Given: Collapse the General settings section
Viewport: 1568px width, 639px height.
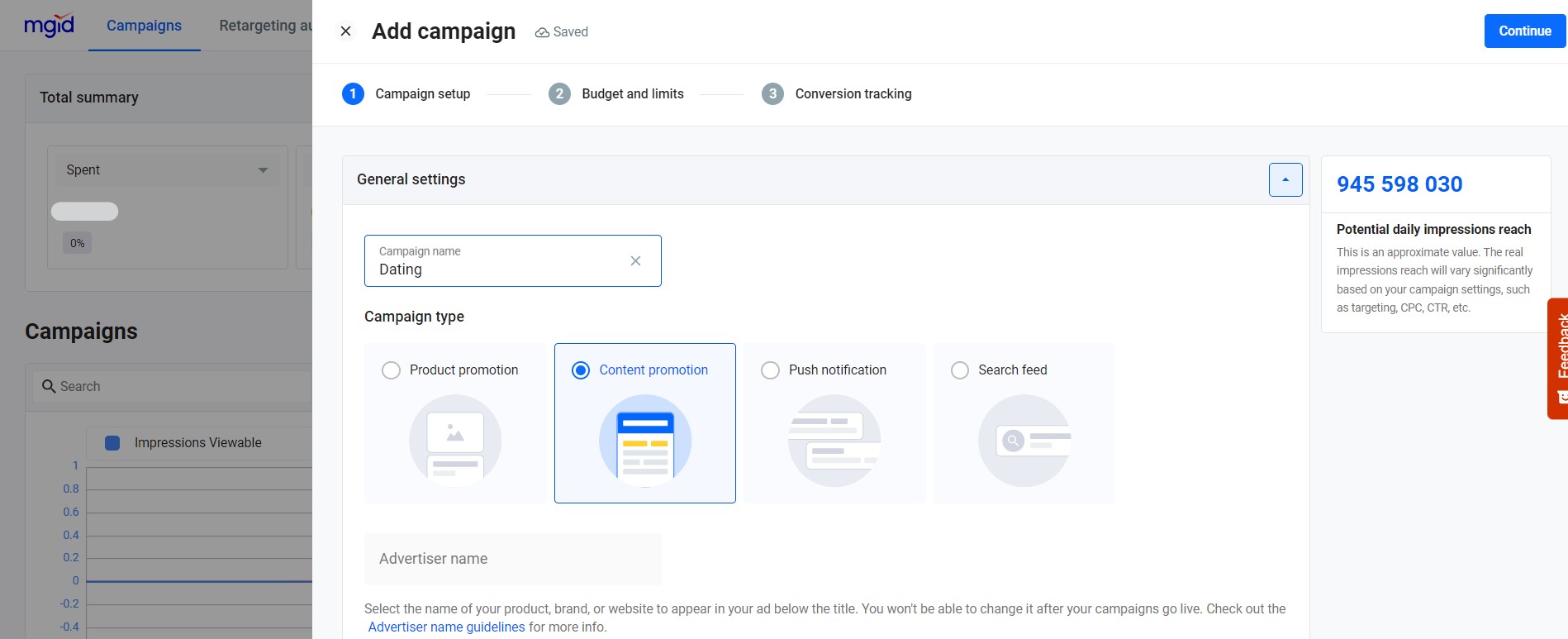Looking at the screenshot, I should pyautogui.click(x=1285, y=179).
